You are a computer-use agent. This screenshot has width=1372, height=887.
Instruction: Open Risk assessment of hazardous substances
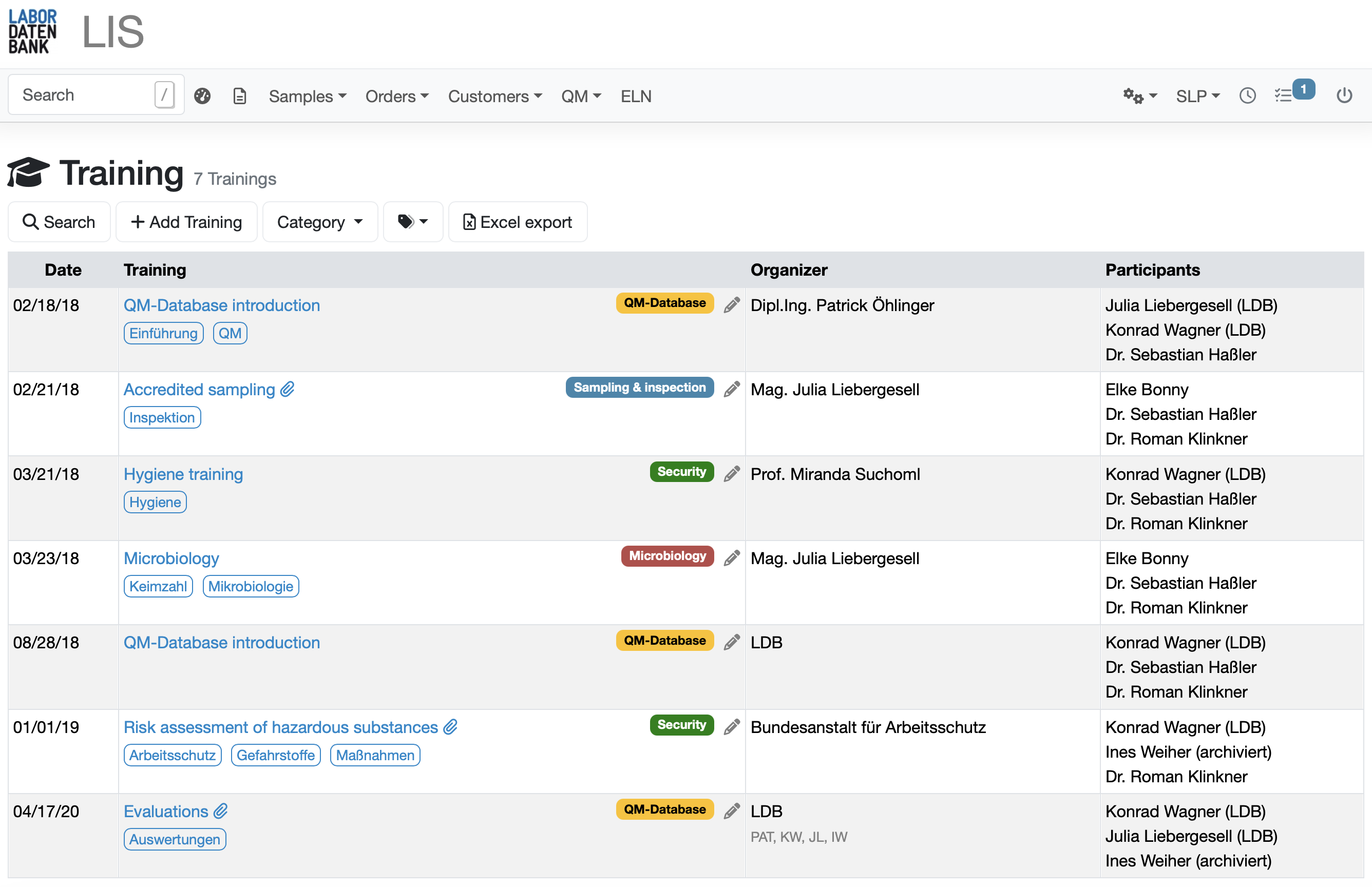pyautogui.click(x=280, y=727)
